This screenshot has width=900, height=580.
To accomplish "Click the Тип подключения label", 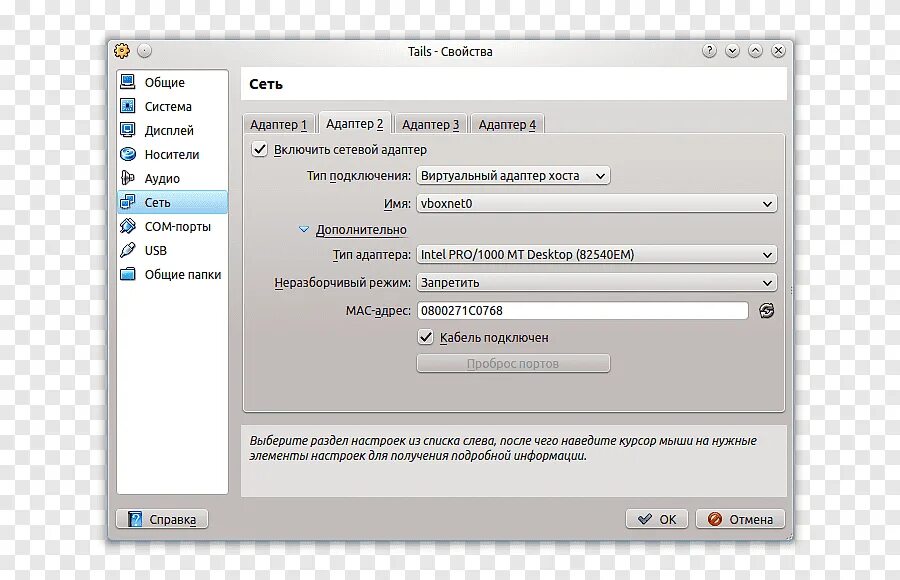I will (x=359, y=176).
